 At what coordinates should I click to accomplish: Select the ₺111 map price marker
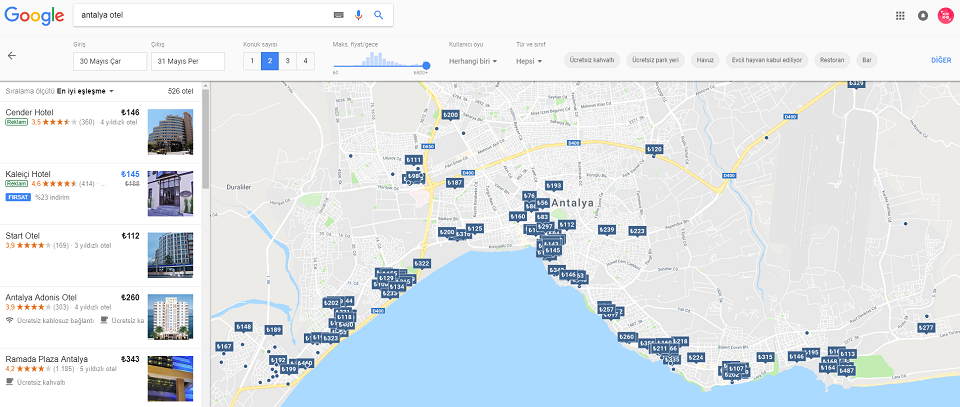coord(414,160)
